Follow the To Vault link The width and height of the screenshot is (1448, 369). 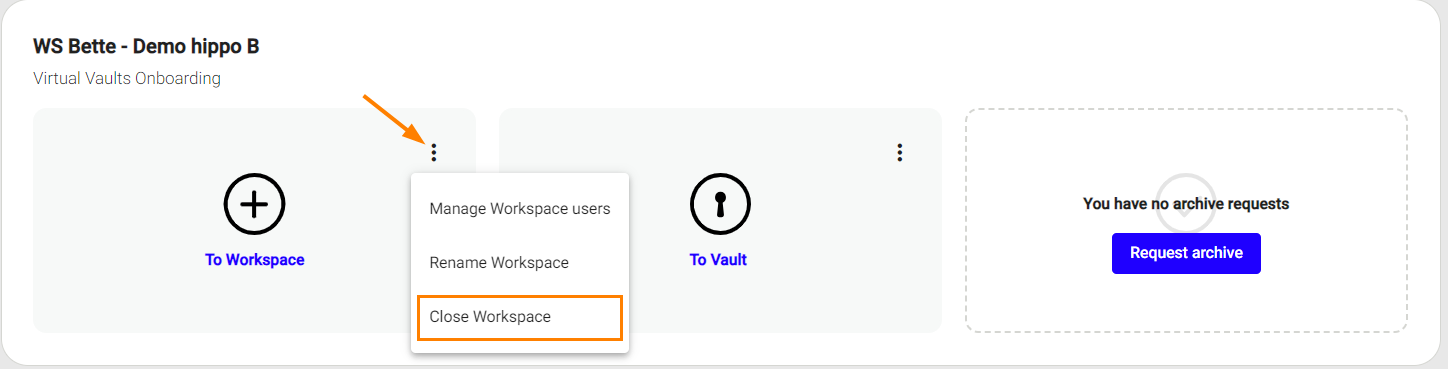(x=718, y=260)
